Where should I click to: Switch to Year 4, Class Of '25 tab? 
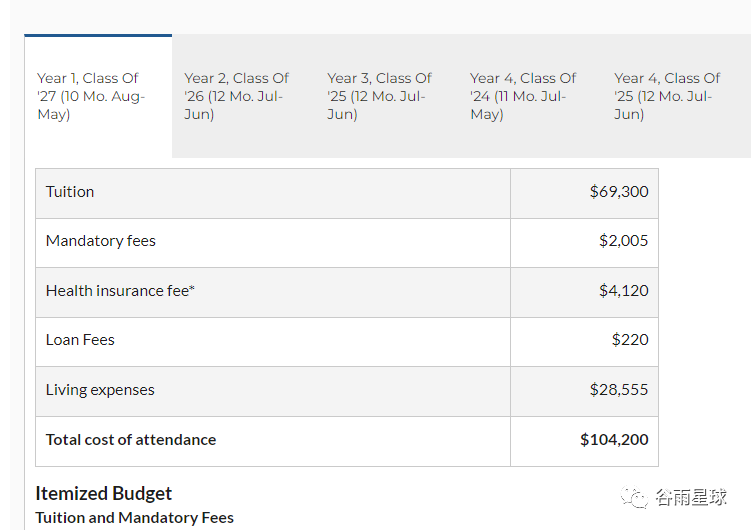(x=667, y=96)
